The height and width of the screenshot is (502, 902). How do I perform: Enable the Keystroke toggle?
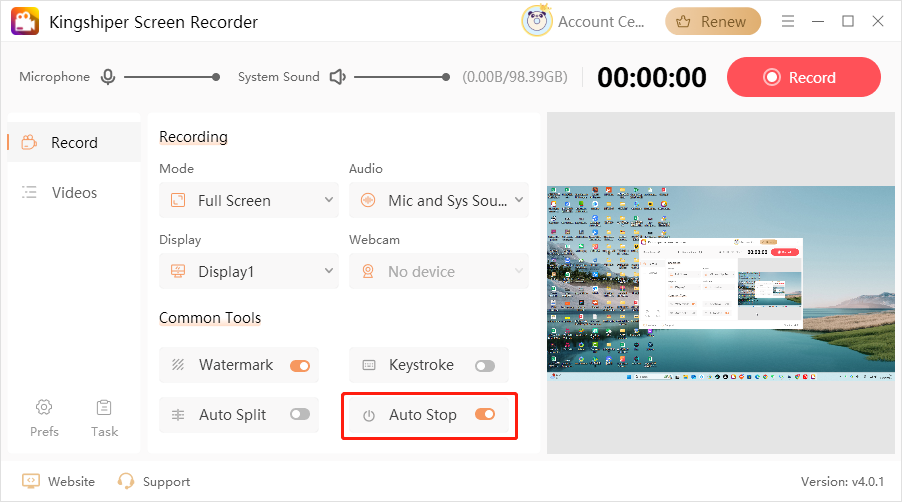[x=485, y=366]
